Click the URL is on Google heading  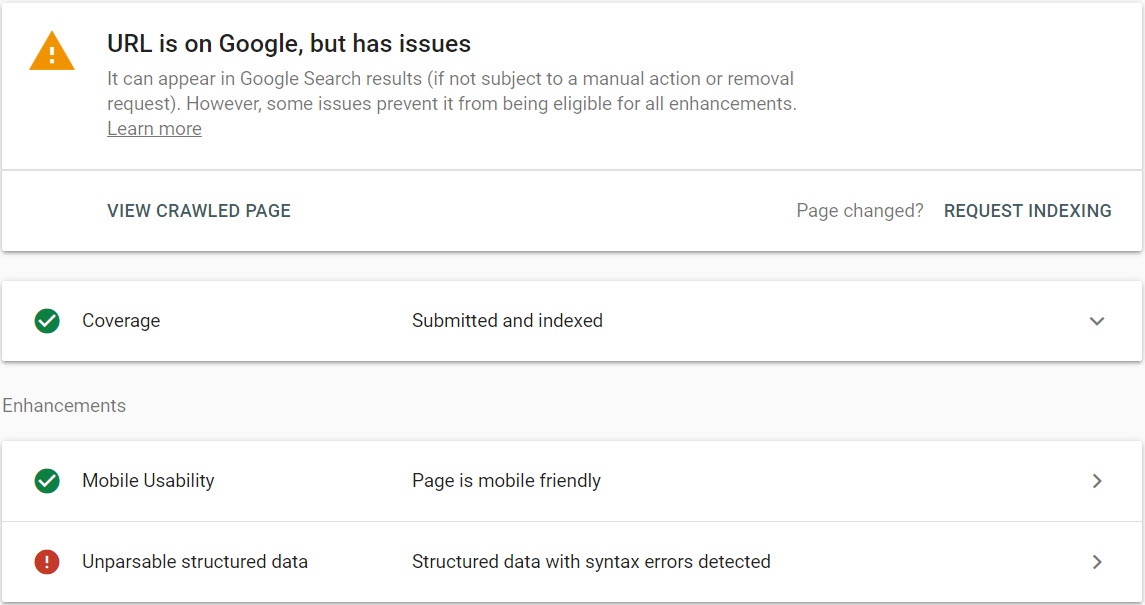(x=289, y=44)
